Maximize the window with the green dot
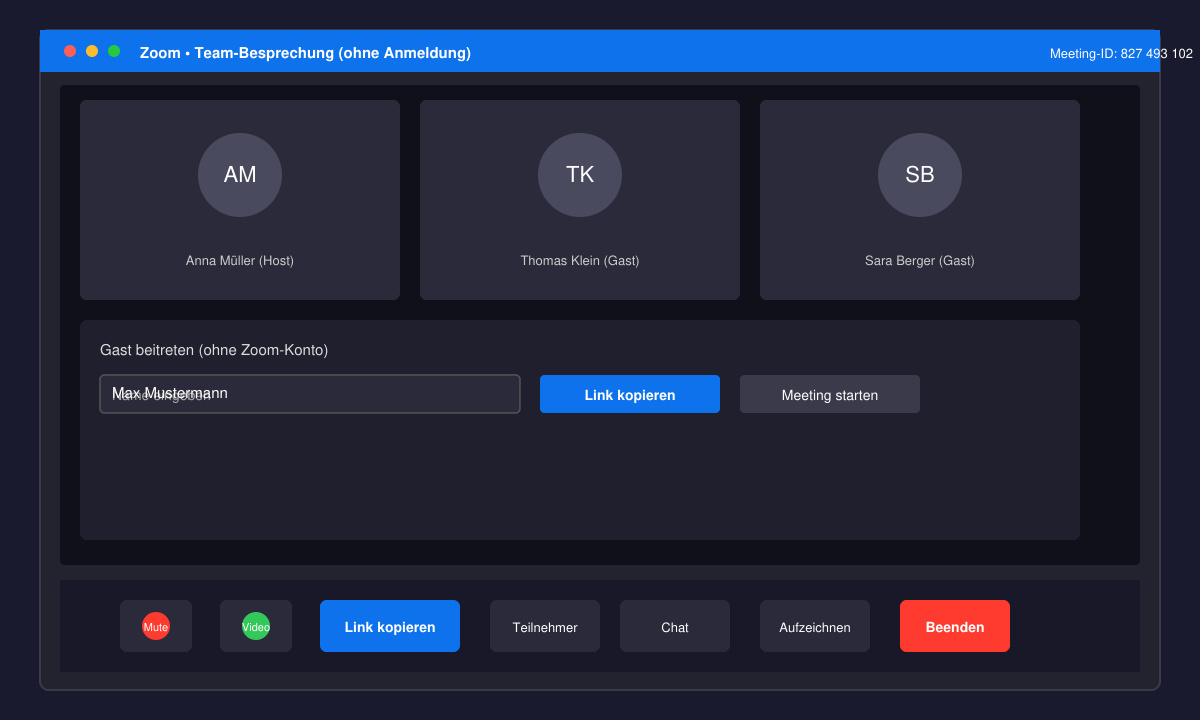The height and width of the screenshot is (720, 1200). tap(114, 51)
